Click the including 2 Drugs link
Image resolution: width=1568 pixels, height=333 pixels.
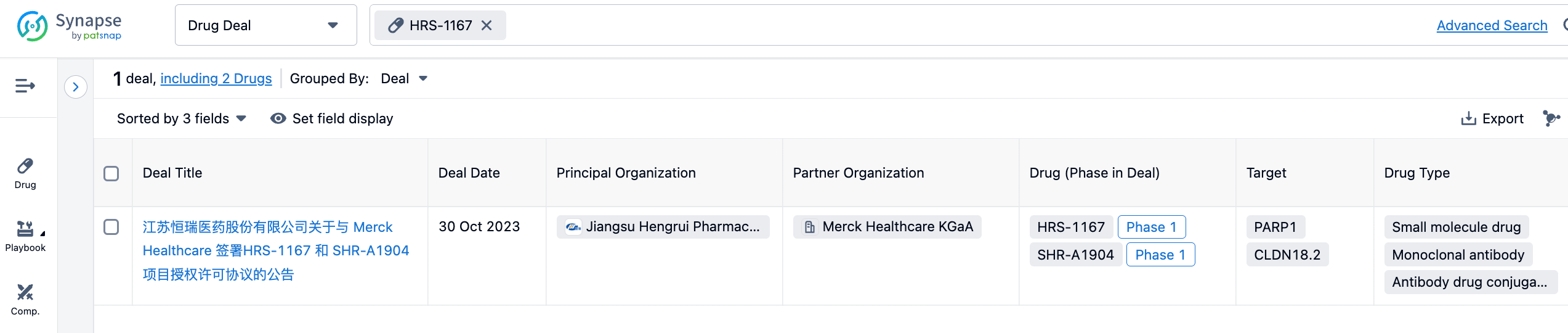216,79
